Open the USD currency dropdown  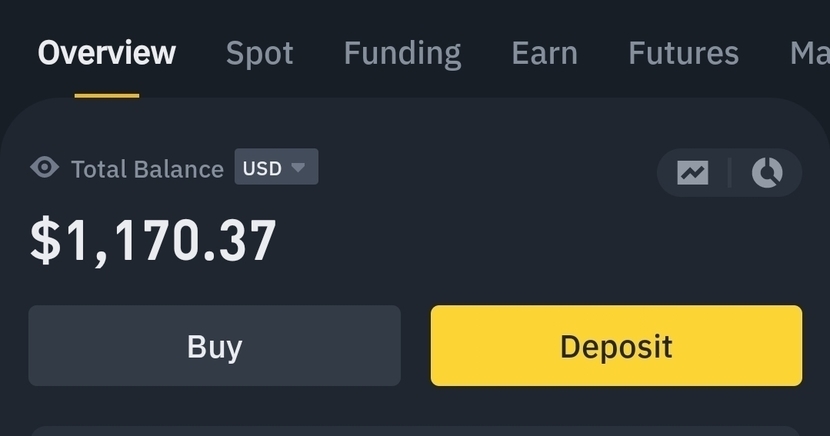(276, 167)
